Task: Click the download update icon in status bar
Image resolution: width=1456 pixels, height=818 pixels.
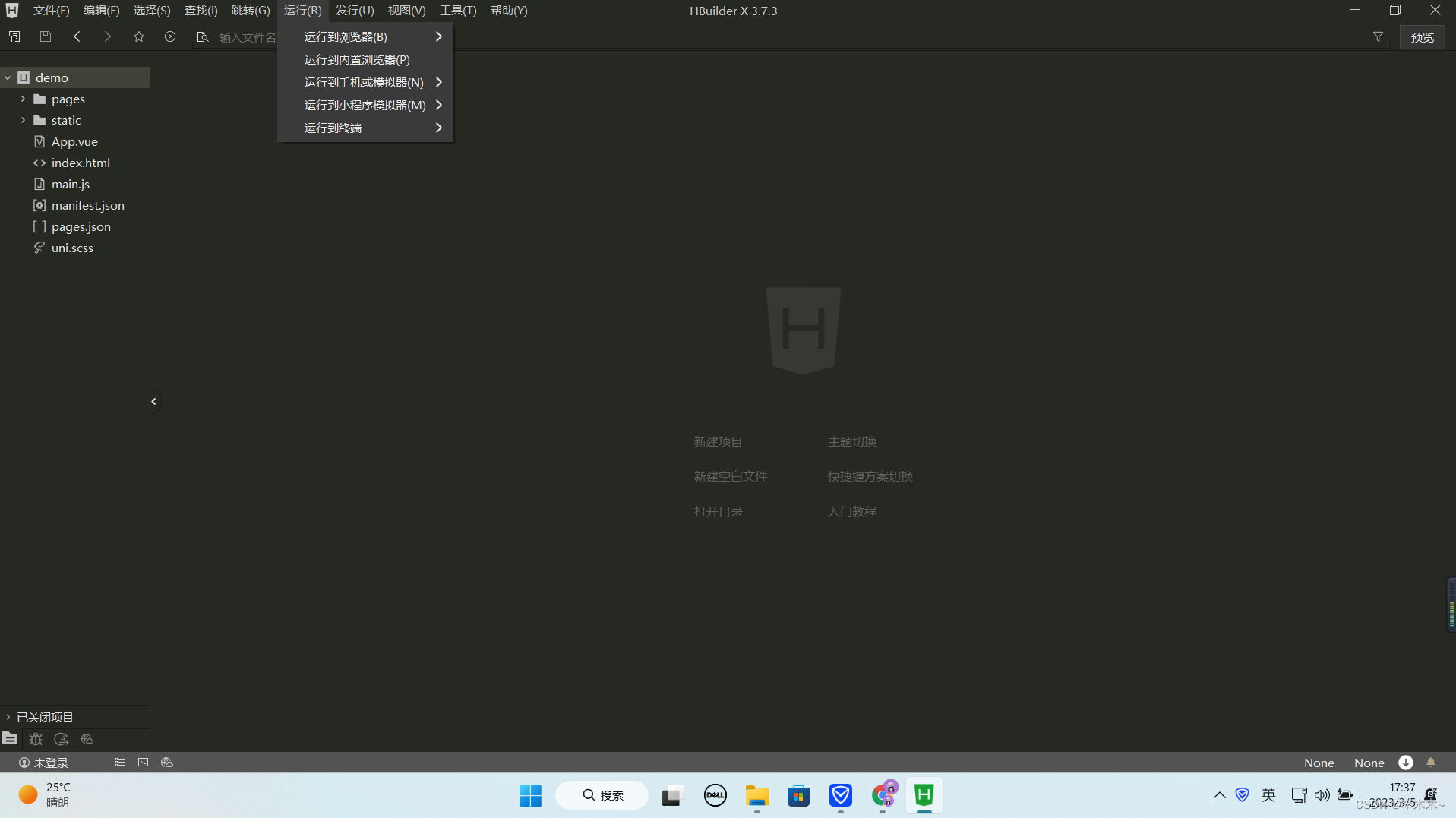Action: (x=1406, y=763)
